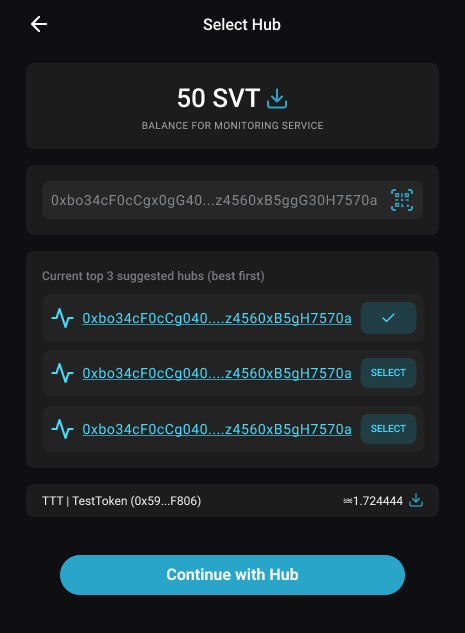Image resolution: width=465 pixels, height=633 pixels.
Task: Tap the small rounding icon before 1.724444
Action: [348, 501]
